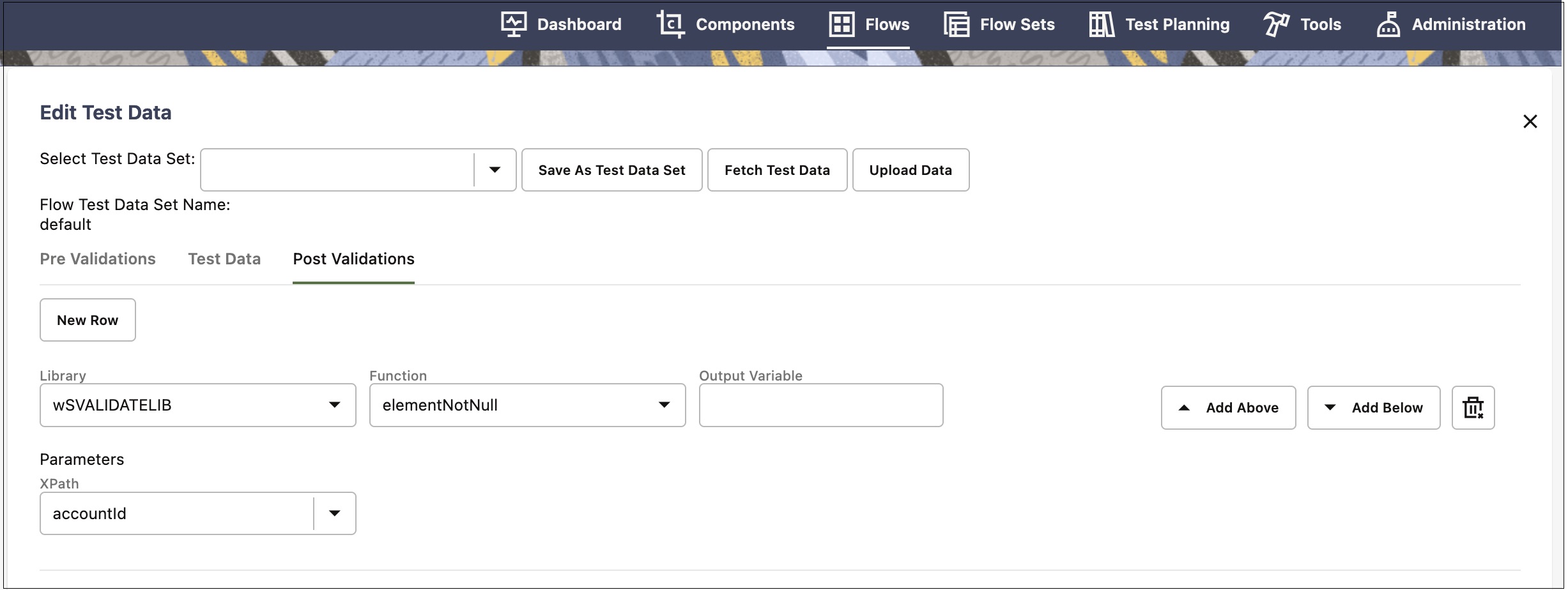The height and width of the screenshot is (590, 1568).
Task: Expand the XPath dropdown arrow
Action: (x=334, y=513)
